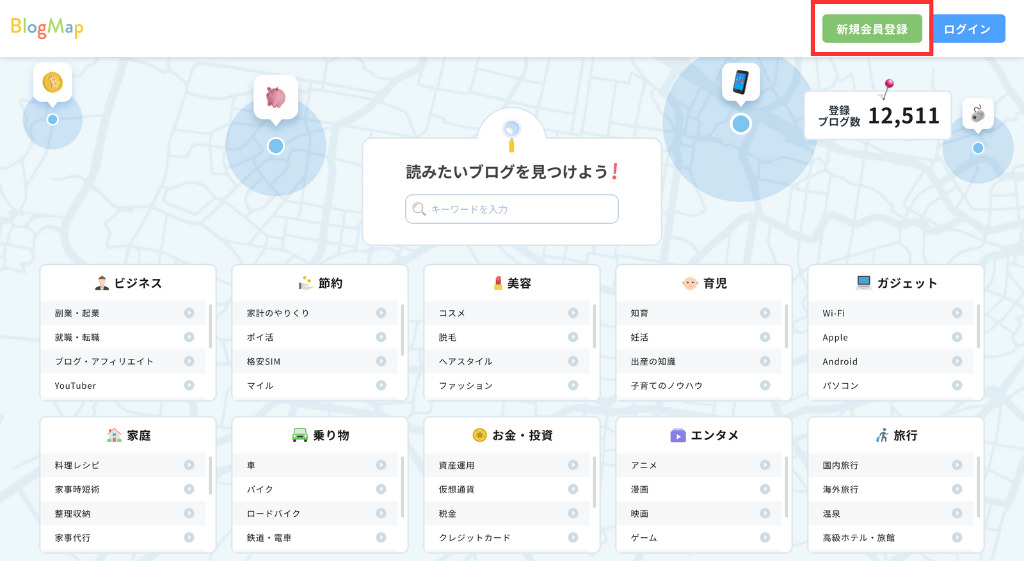Image resolution: width=1024 pixels, height=561 pixels.
Task: Click the ビジネス list scrollbar
Action: pos(210,325)
